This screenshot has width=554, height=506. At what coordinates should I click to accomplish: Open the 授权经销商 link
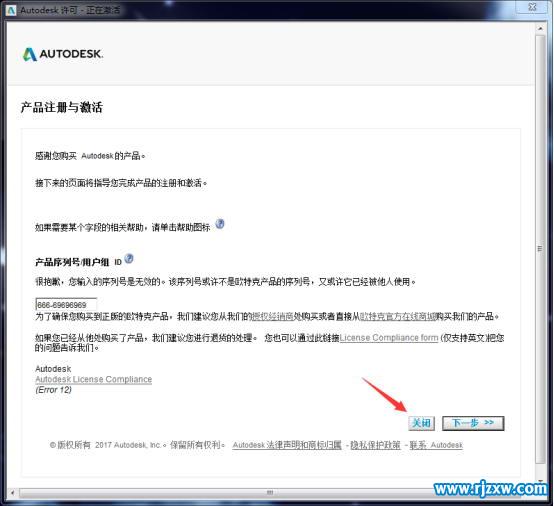272,316
